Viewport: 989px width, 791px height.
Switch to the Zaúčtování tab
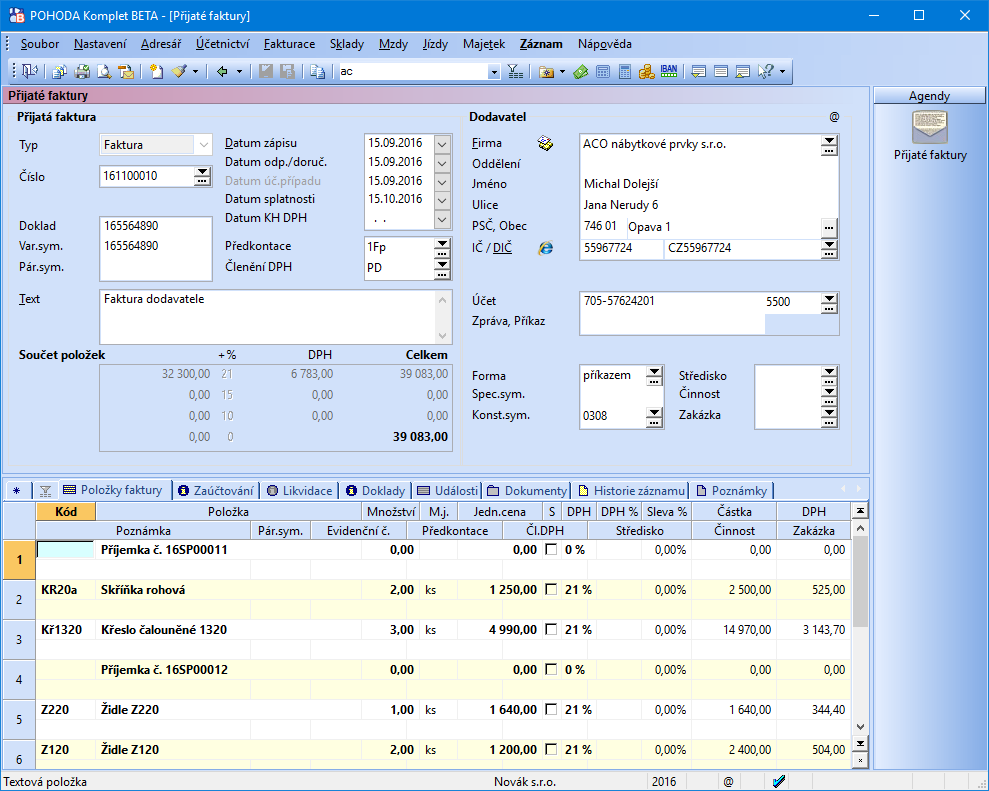(x=216, y=490)
